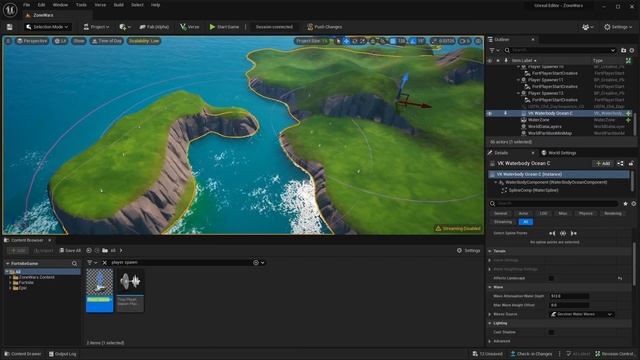Click the Outliner visibility column header eye

pos(490,60)
